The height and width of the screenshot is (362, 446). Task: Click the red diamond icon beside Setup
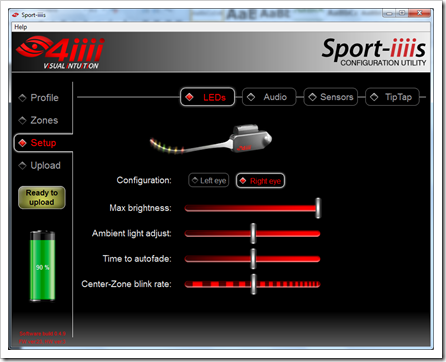[x=22, y=143]
